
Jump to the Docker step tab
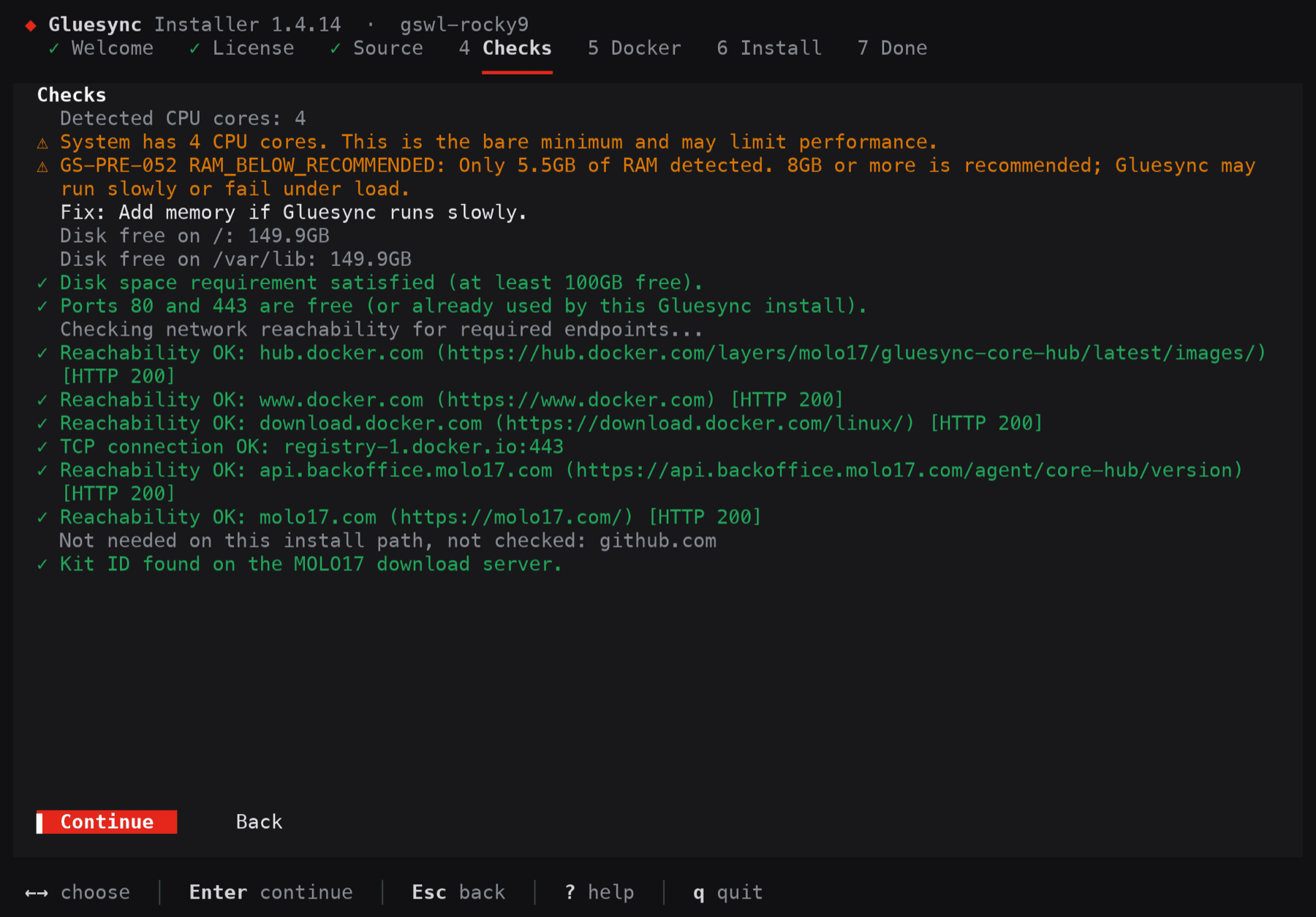tap(635, 48)
